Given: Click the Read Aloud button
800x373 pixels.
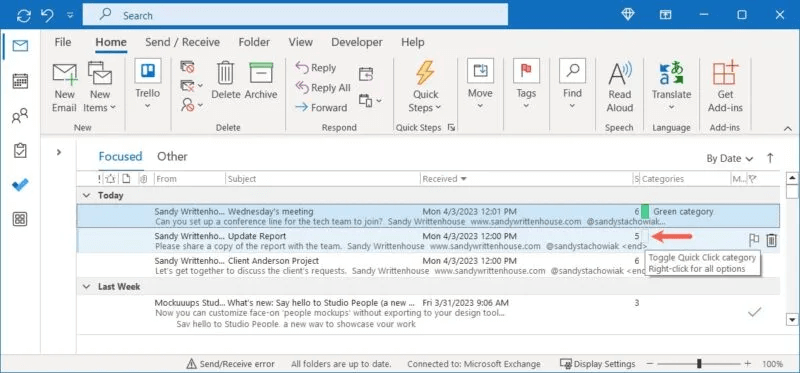Looking at the screenshot, I should point(620,87).
